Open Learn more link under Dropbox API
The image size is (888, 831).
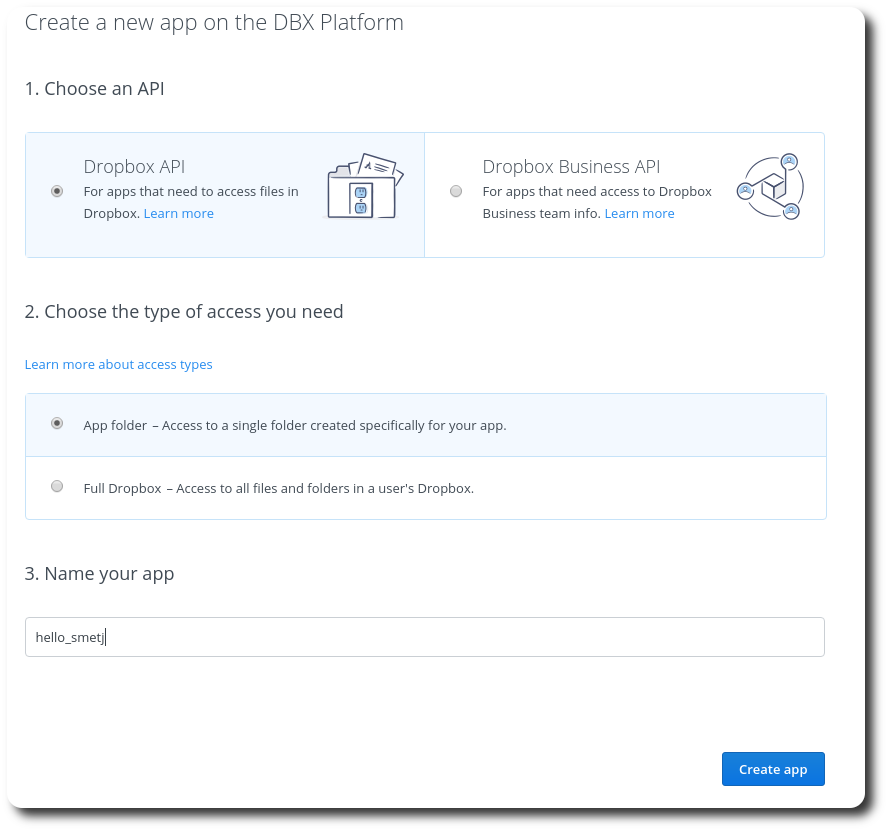pos(178,214)
